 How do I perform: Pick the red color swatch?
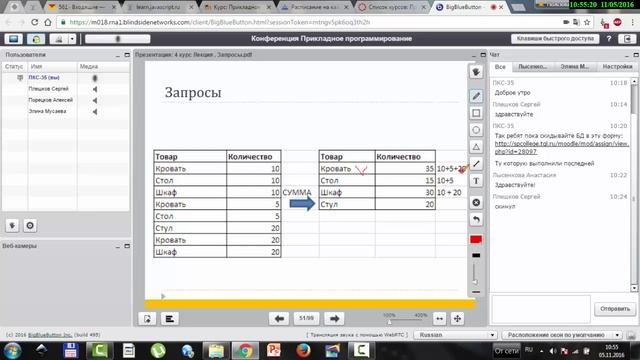pyautogui.click(x=476, y=240)
